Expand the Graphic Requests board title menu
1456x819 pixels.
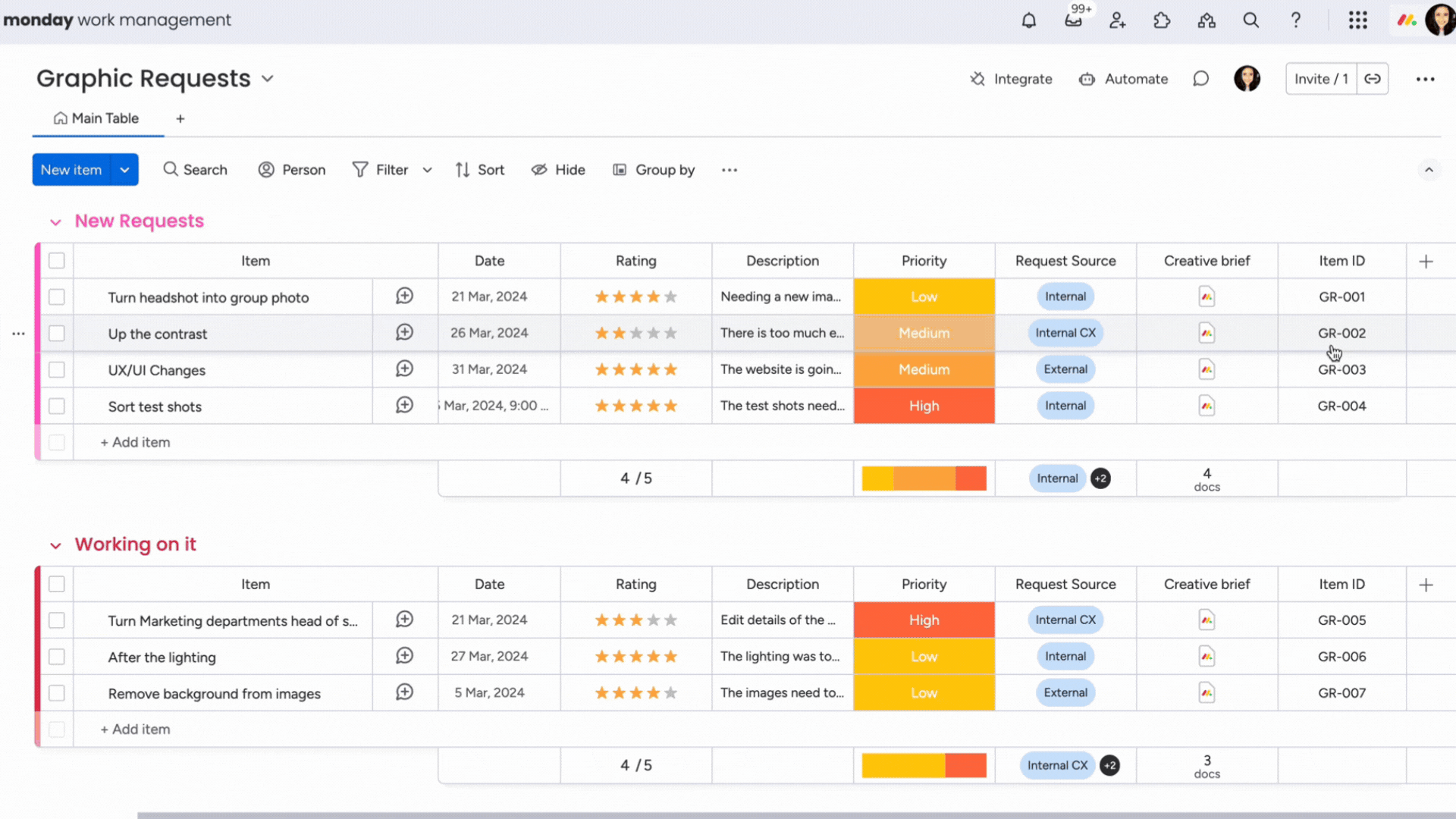(268, 79)
